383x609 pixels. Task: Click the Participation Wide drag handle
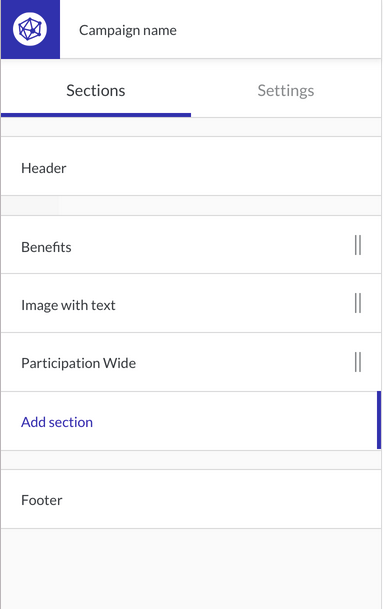(x=358, y=362)
